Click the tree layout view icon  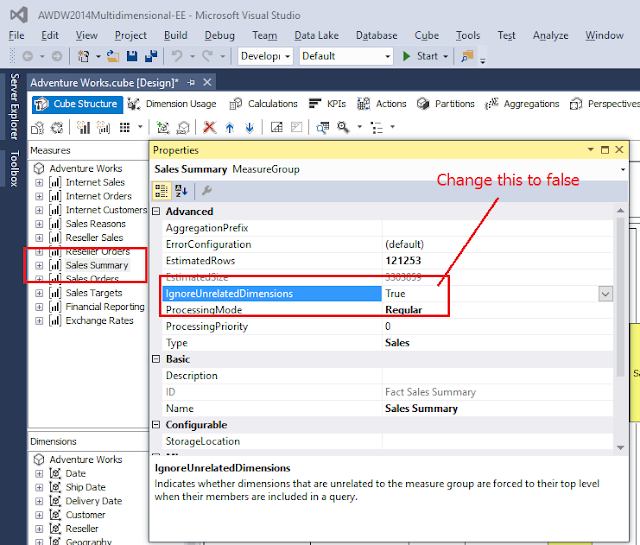click(376, 128)
